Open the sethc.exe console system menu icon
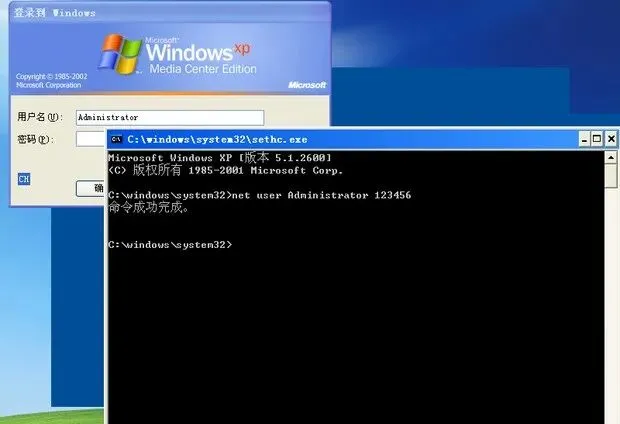Viewport: 620px width, 424px height. 116,139
